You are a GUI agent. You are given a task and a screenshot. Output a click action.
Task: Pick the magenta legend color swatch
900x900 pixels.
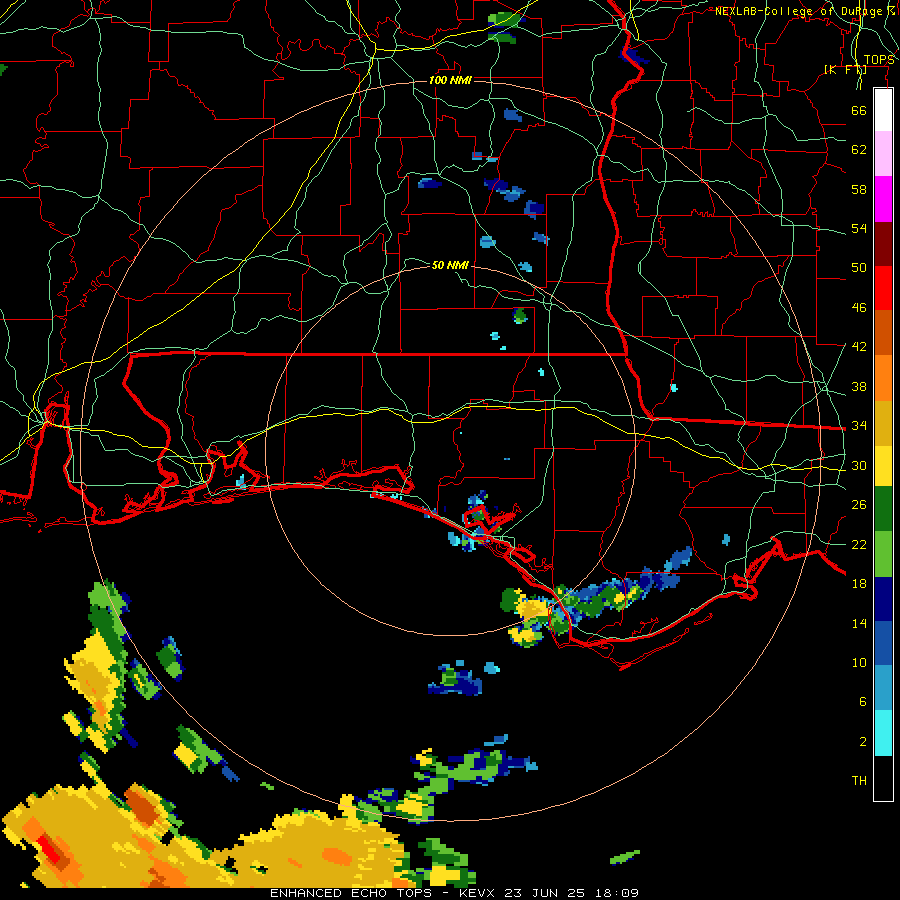(x=883, y=199)
